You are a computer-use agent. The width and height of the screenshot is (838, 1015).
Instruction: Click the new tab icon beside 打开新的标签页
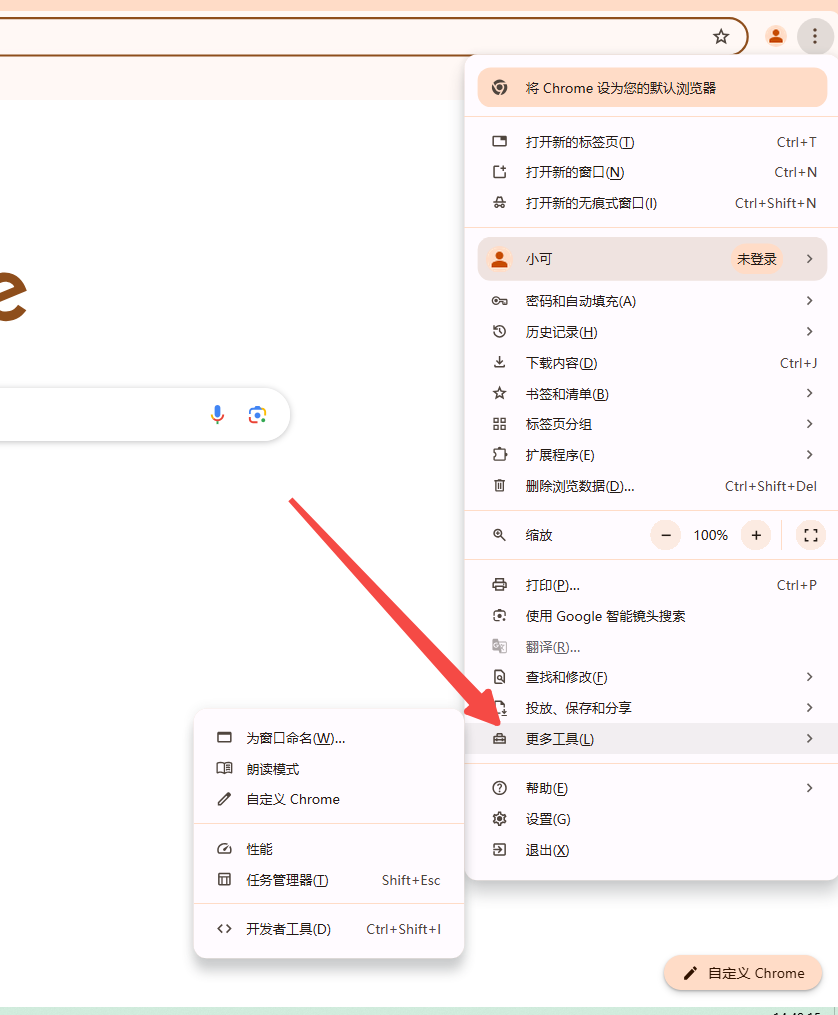(x=500, y=142)
